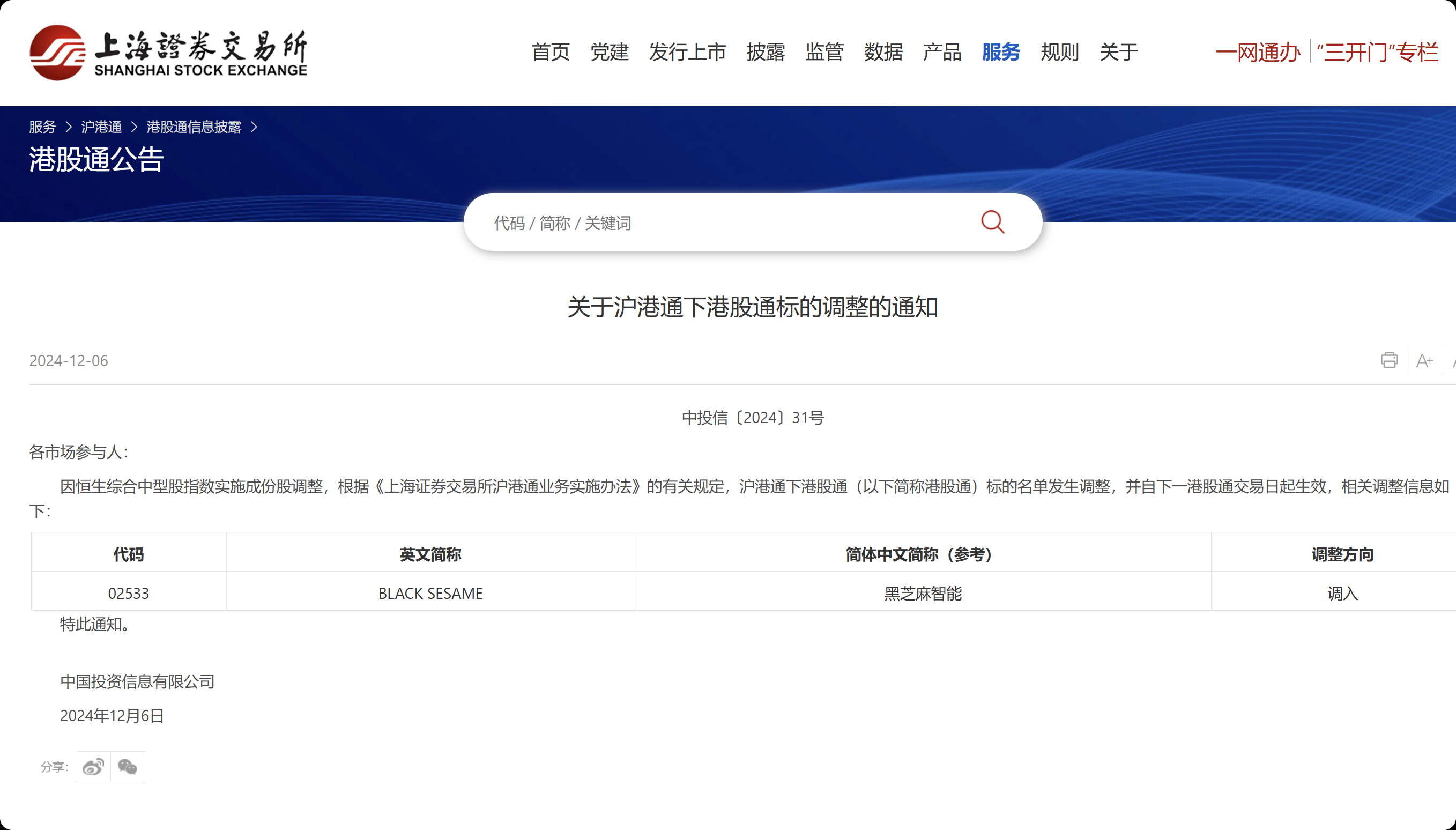This screenshot has width=1456, height=830.
Task: Click the print page icon
Action: (1389, 360)
